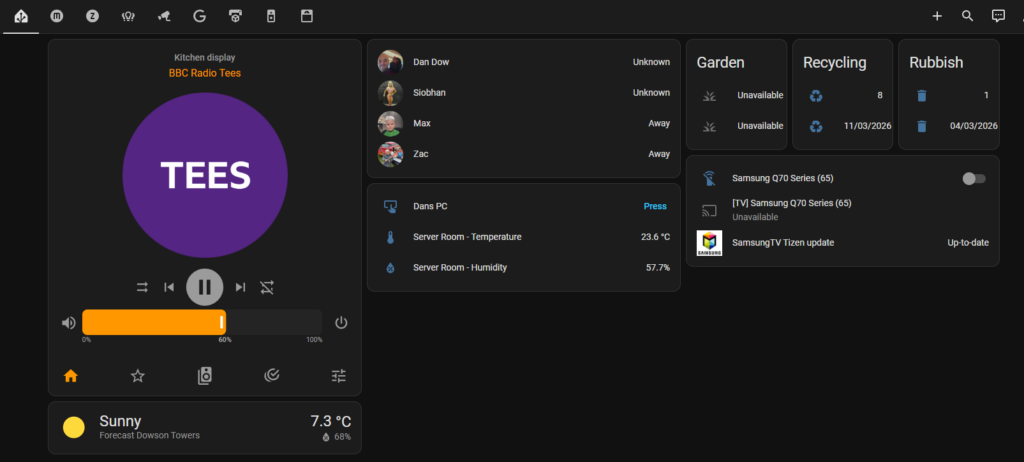Open the favorites star section
Screen dimensions: 1024x462
pyautogui.click(x=138, y=376)
